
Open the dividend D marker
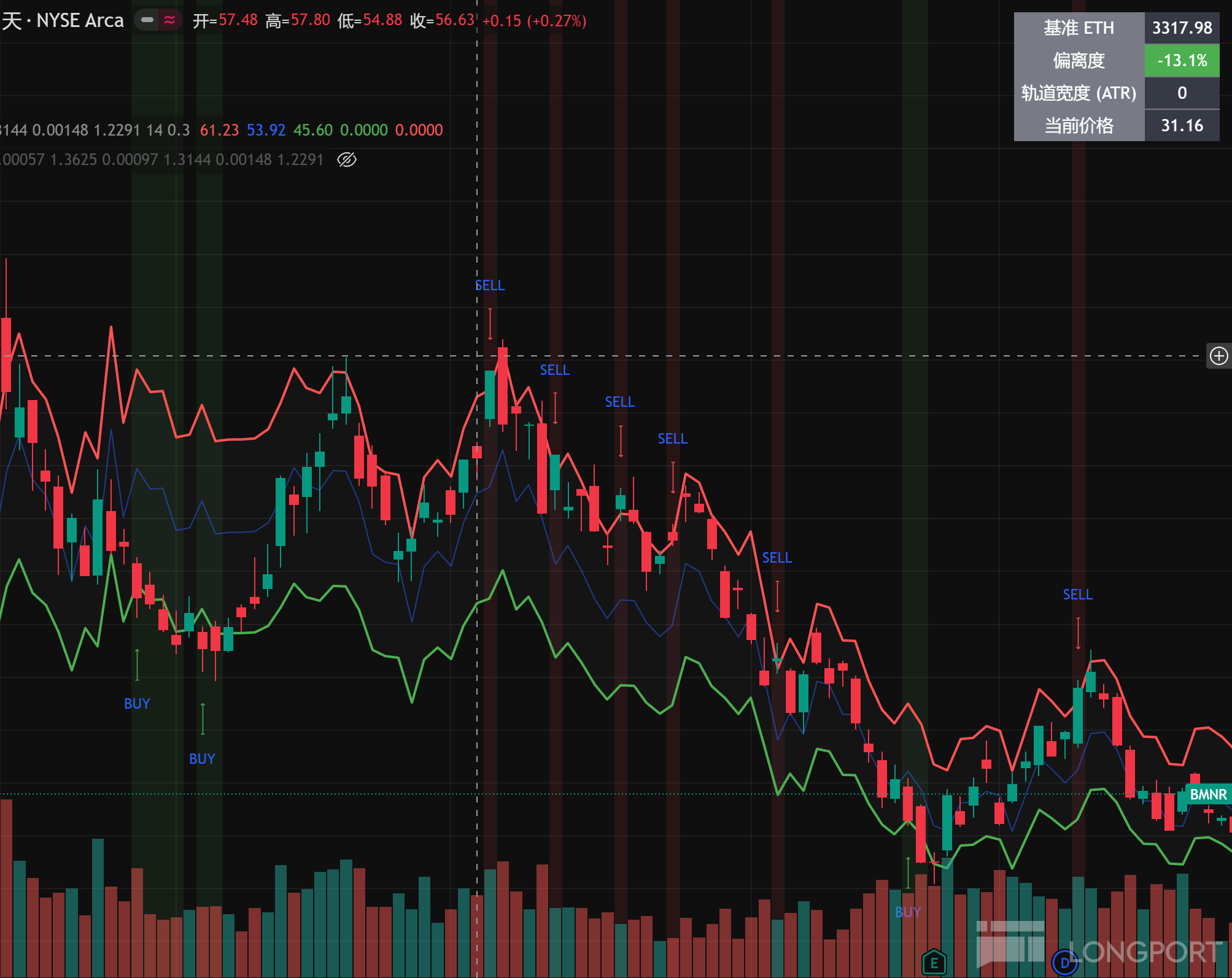1065,963
